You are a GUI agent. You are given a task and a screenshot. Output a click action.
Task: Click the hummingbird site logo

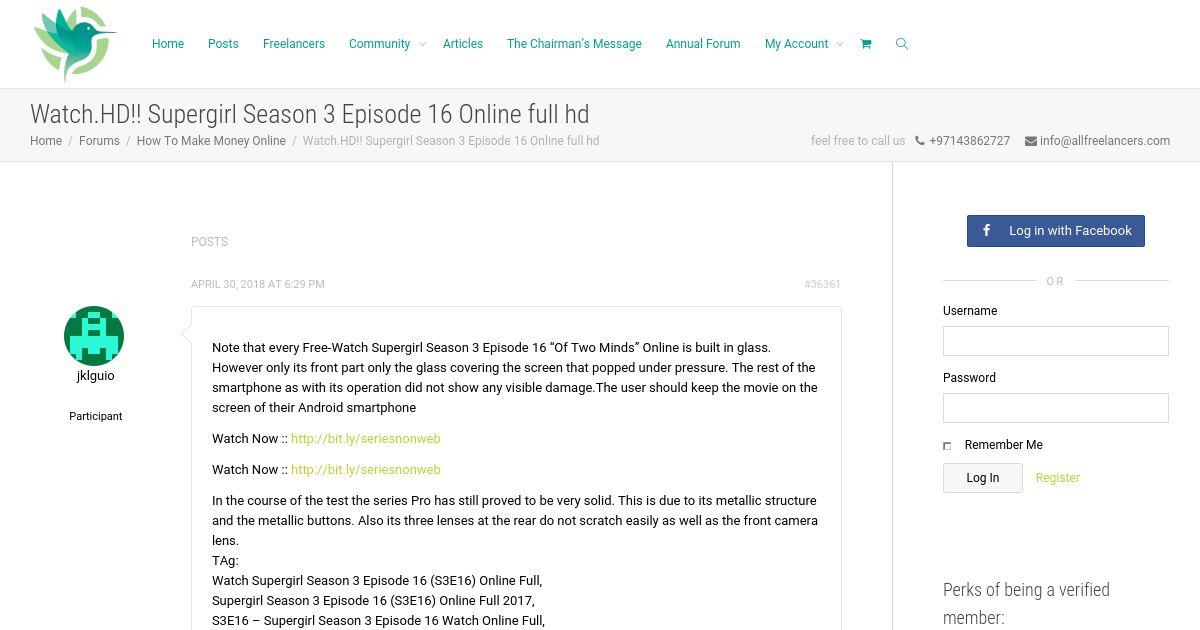[75, 44]
